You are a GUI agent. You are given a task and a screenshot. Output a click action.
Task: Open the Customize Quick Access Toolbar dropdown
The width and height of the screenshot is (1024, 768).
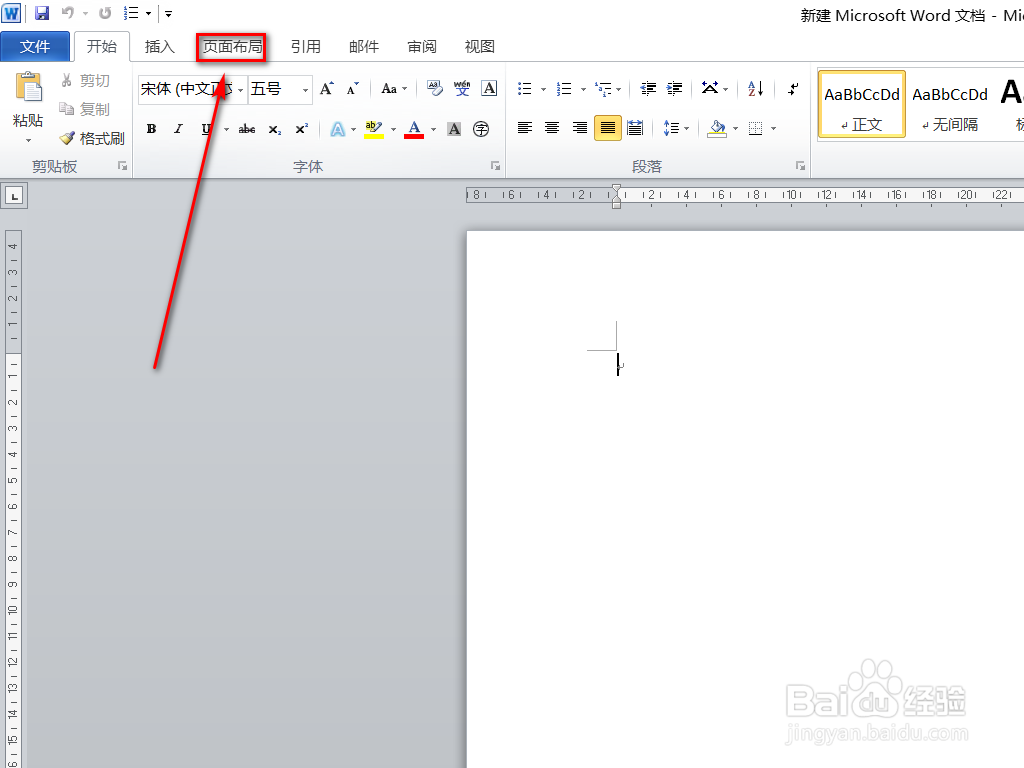168,13
